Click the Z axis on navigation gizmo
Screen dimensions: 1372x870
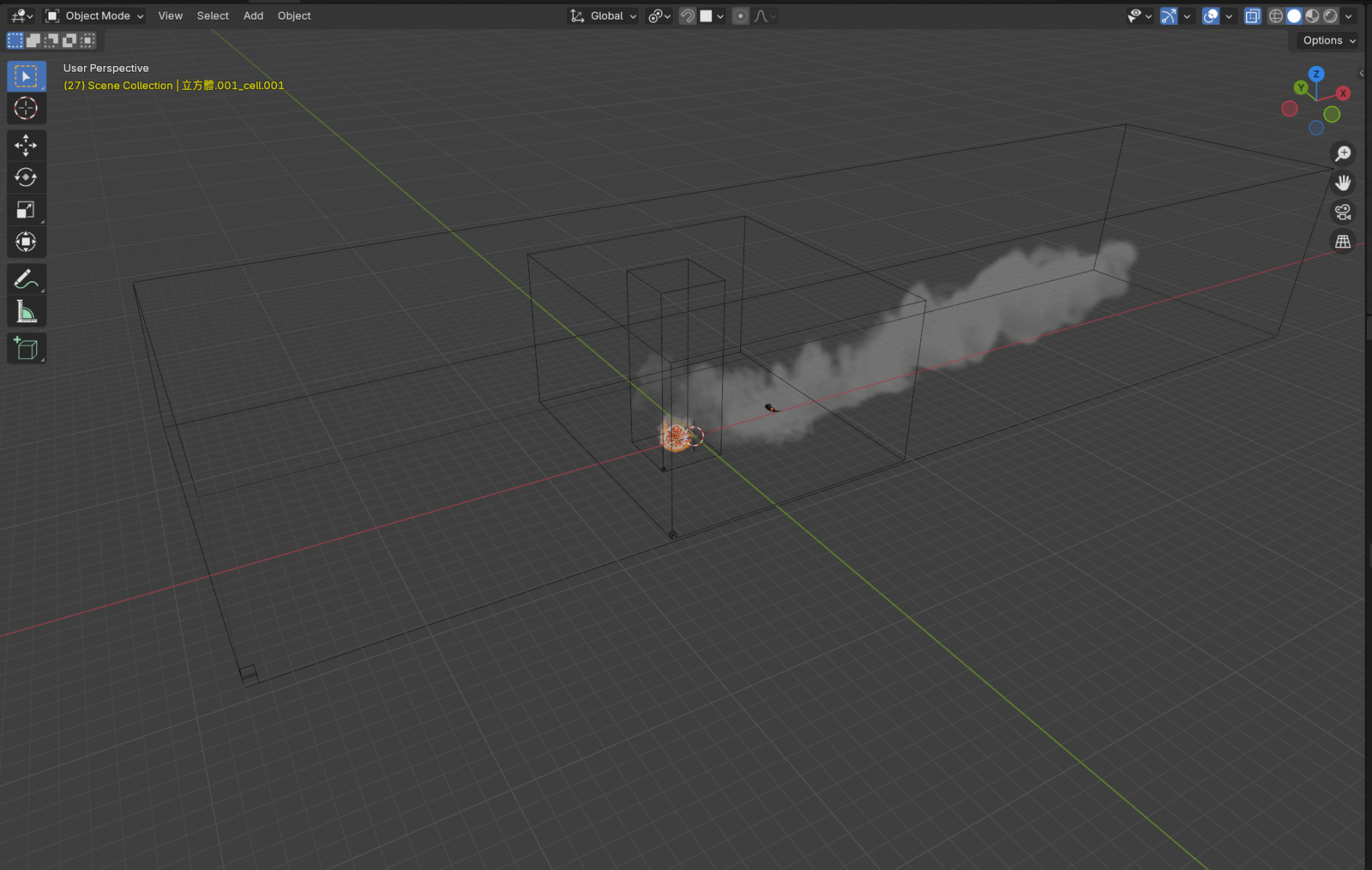(x=1316, y=75)
